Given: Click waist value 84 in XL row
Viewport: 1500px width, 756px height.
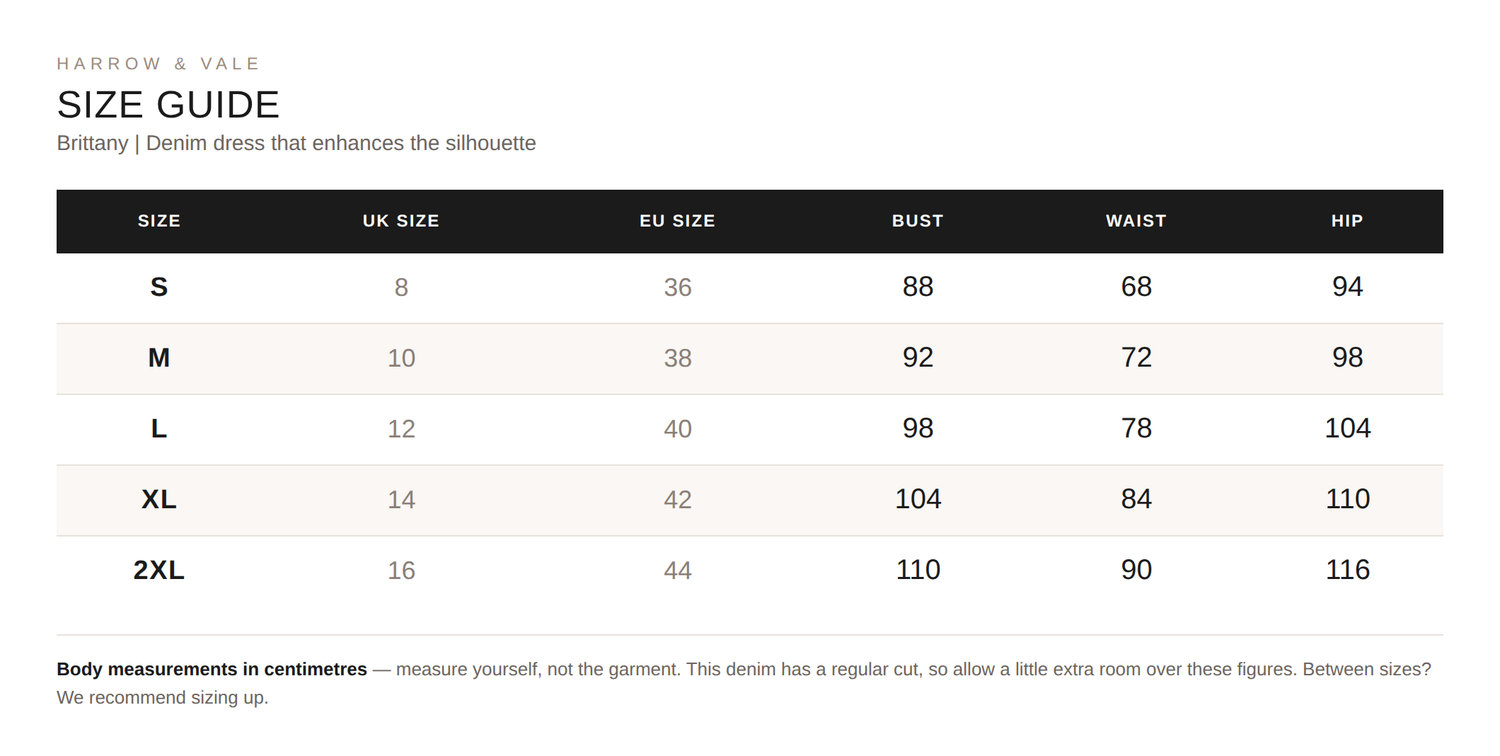Looking at the screenshot, I should [x=1136, y=498].
